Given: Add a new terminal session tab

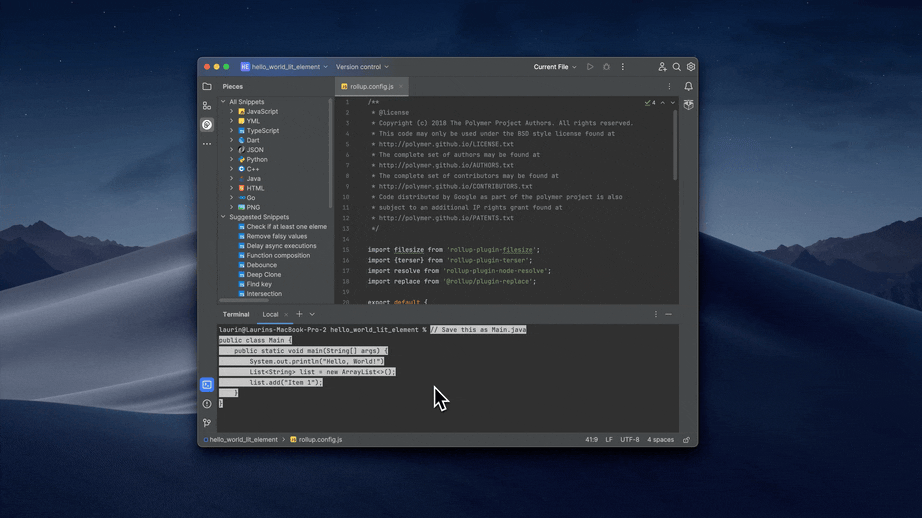Looking at the screenshot, I should coord(299,314).
